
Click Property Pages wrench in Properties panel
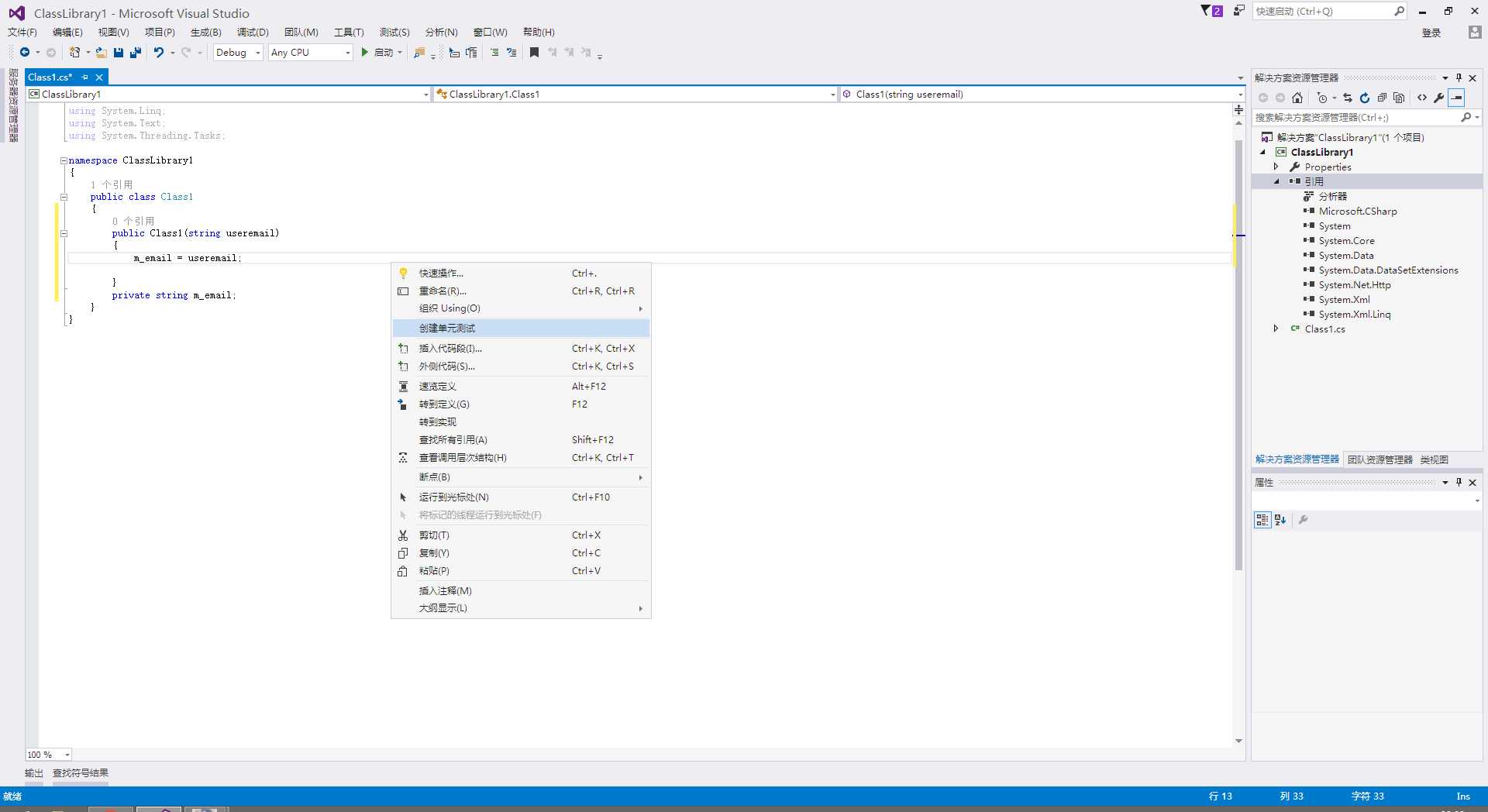click(x=1304, y=520)
